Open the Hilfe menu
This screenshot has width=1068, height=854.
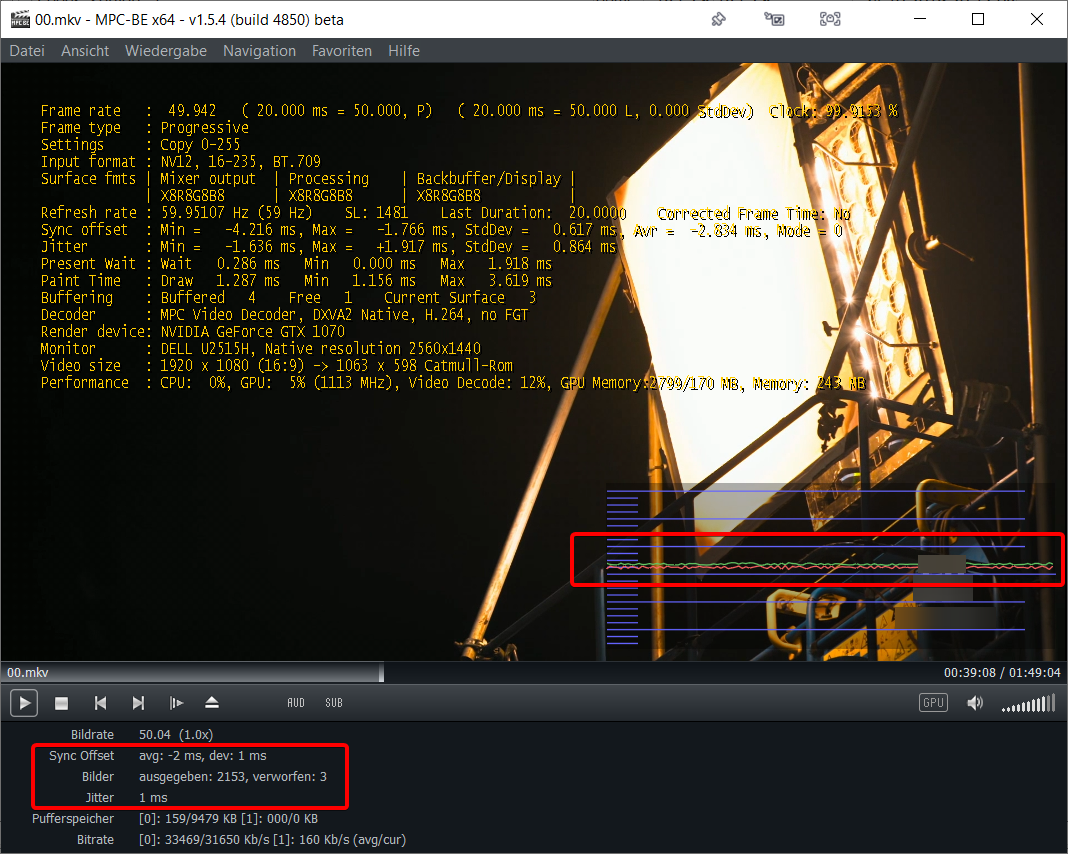tap(404, 51)
